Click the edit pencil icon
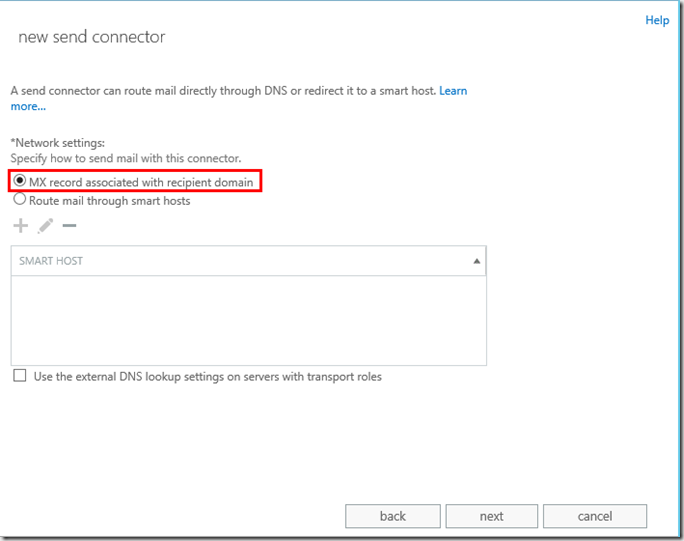Screen dimensions: 684x541 [x=45, y=226]
